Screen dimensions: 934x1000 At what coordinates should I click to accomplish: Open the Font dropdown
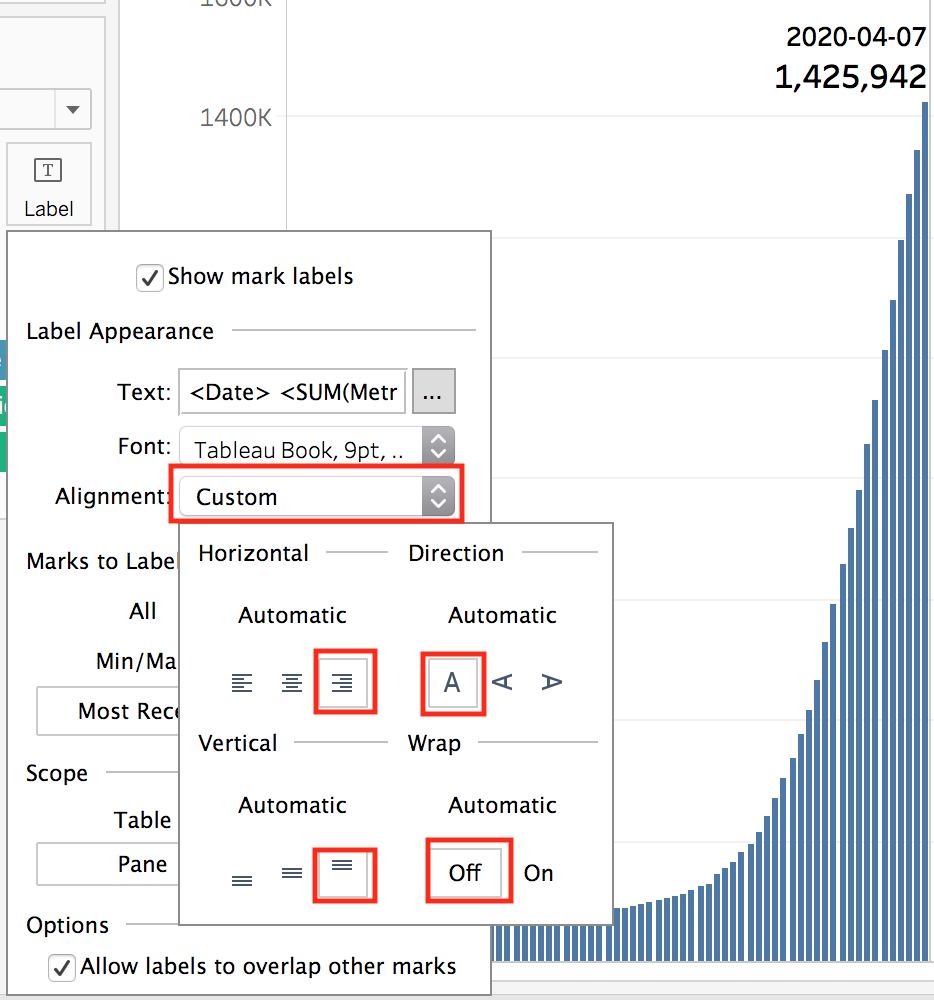point(316,449)
